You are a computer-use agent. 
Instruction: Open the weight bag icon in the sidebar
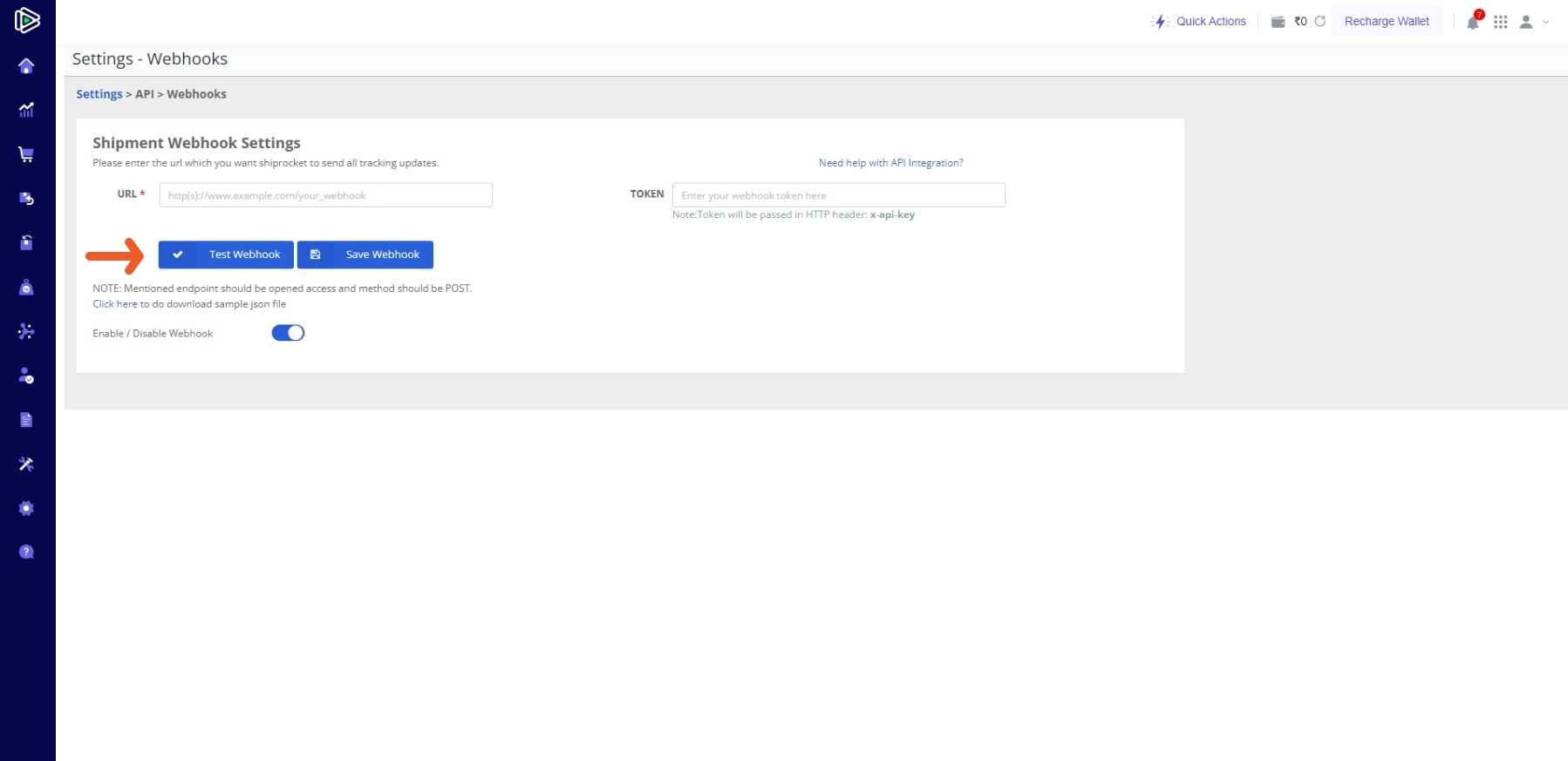(x=27, y=287)
